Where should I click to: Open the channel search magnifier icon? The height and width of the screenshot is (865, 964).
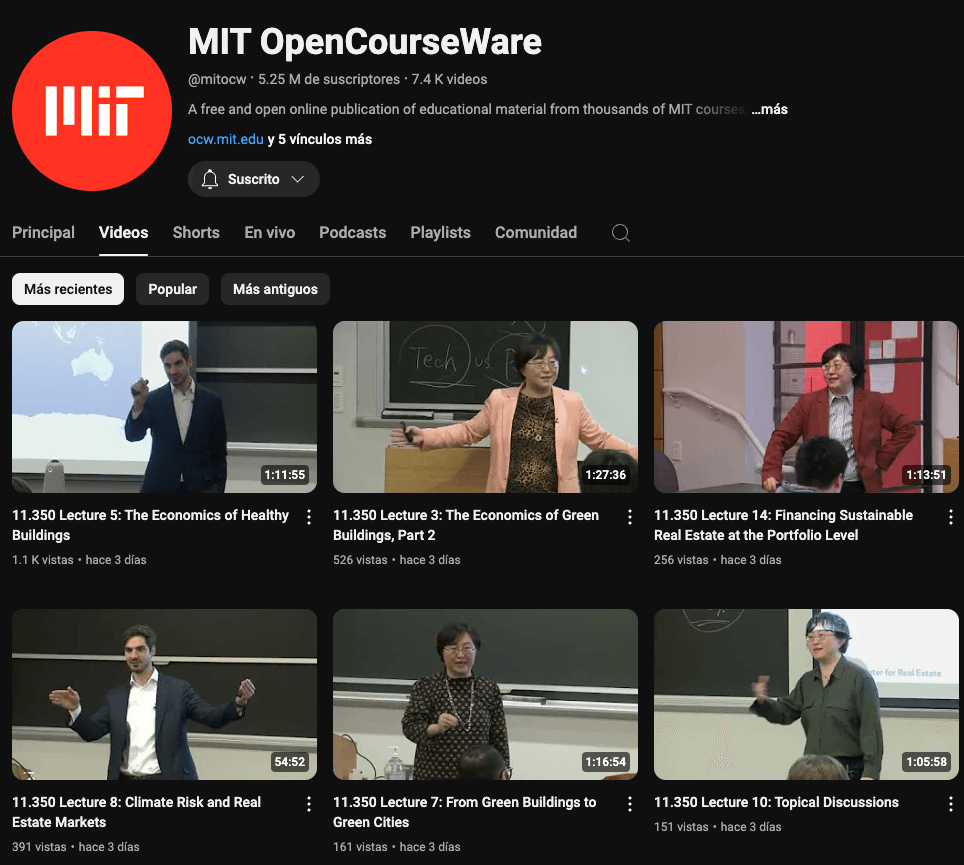620,232
